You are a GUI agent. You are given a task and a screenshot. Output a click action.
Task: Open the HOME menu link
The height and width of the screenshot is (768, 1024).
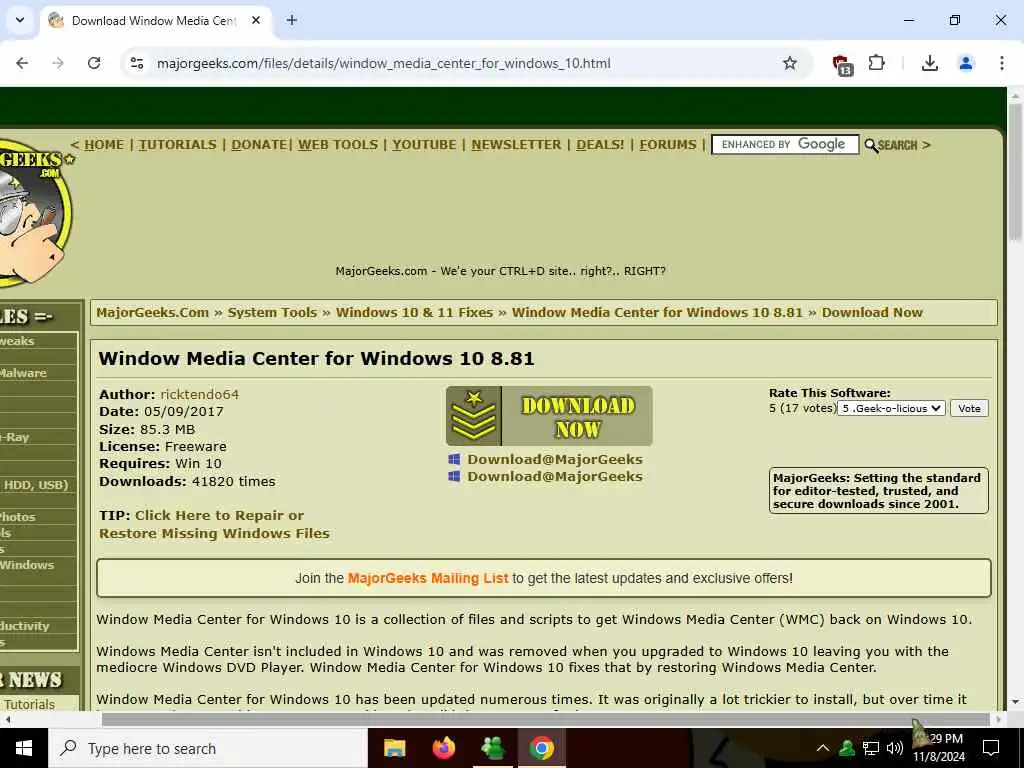point(104,145)
